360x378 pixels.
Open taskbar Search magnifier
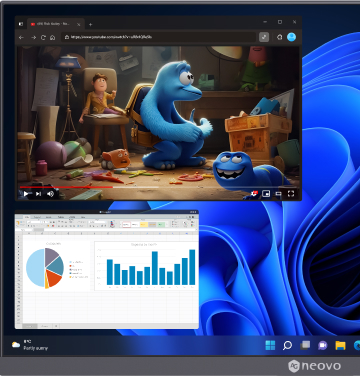point(287,345)
